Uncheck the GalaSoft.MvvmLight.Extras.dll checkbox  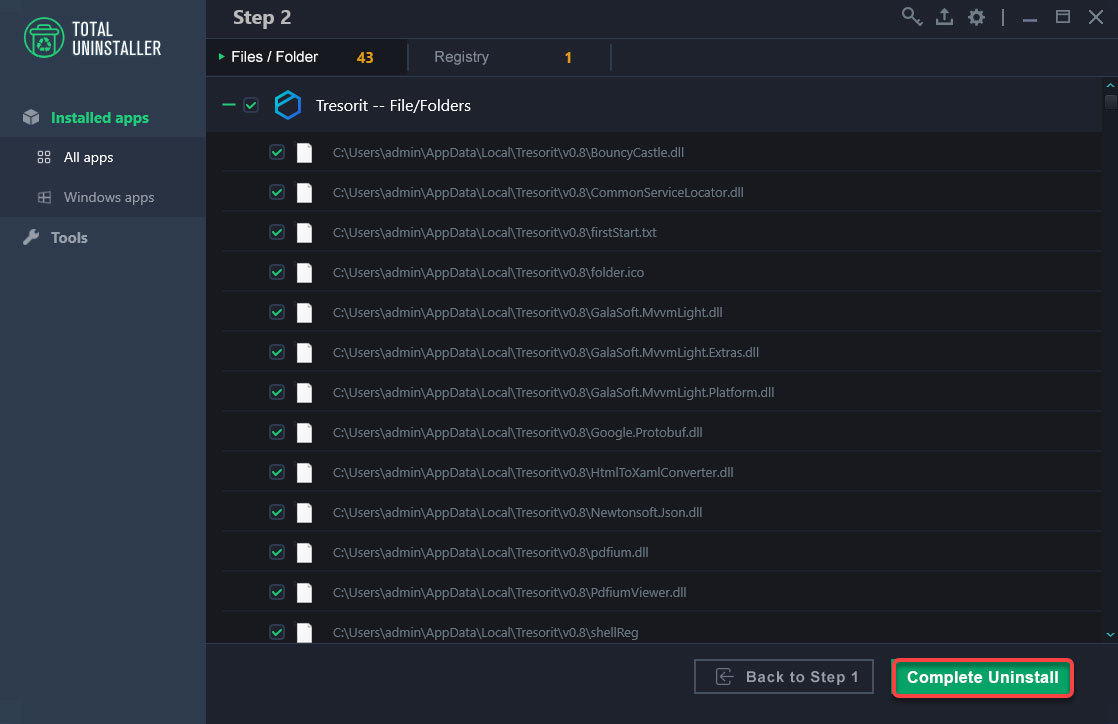click(277, 352)
